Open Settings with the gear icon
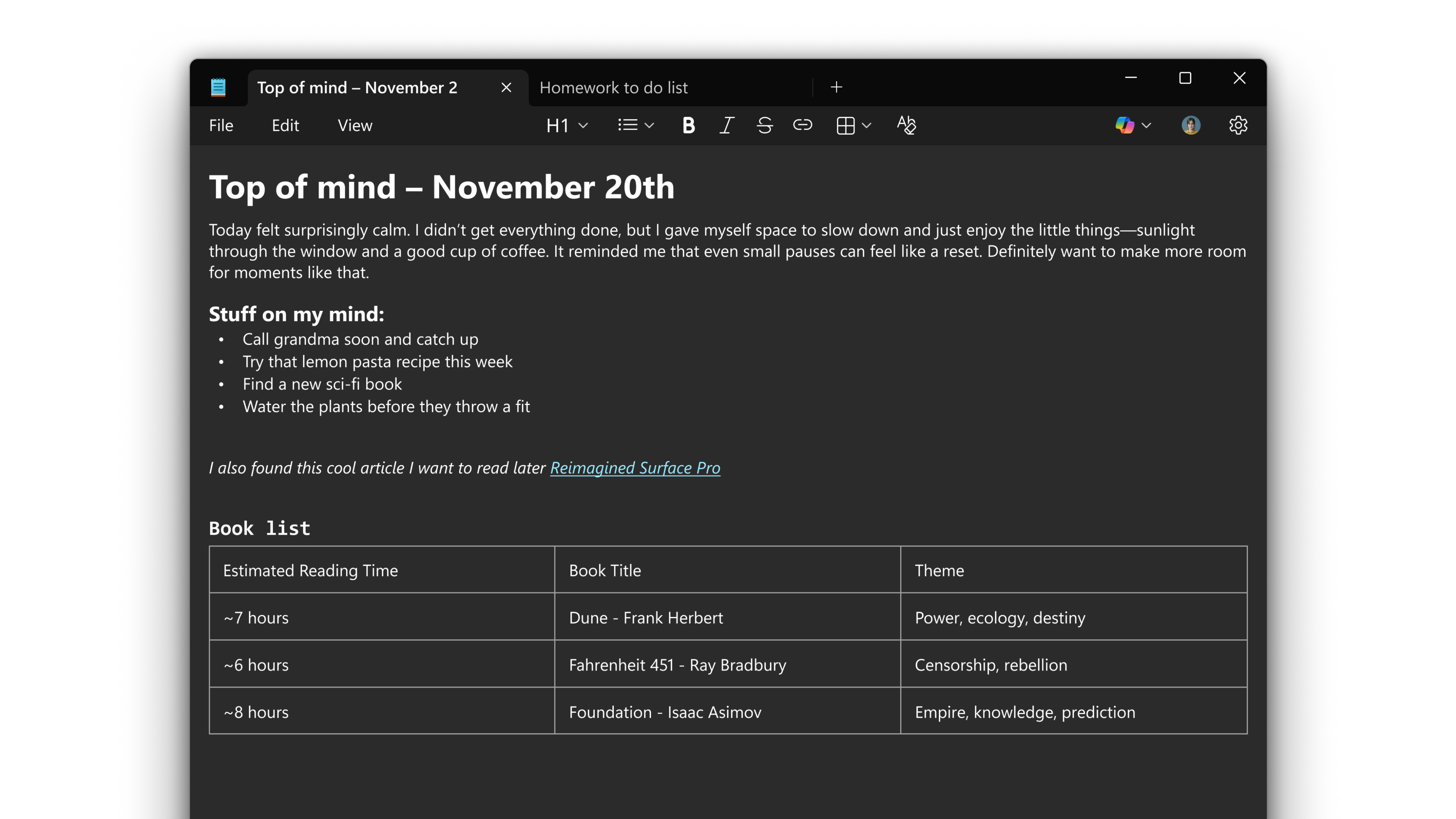This screenshot has height=819, width=1456. coord(1238,125)
